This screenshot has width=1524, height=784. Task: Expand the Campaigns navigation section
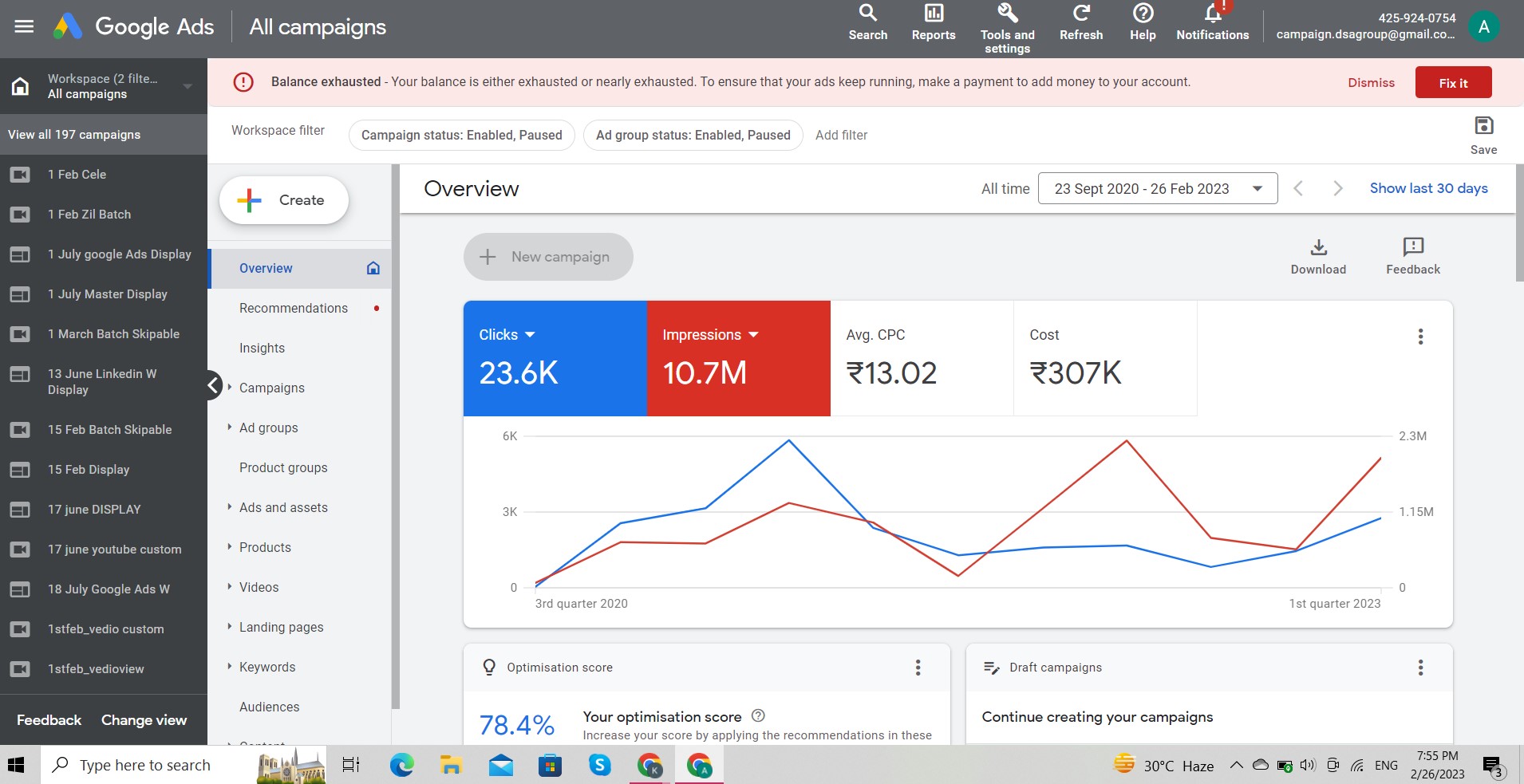pos(230,387)
